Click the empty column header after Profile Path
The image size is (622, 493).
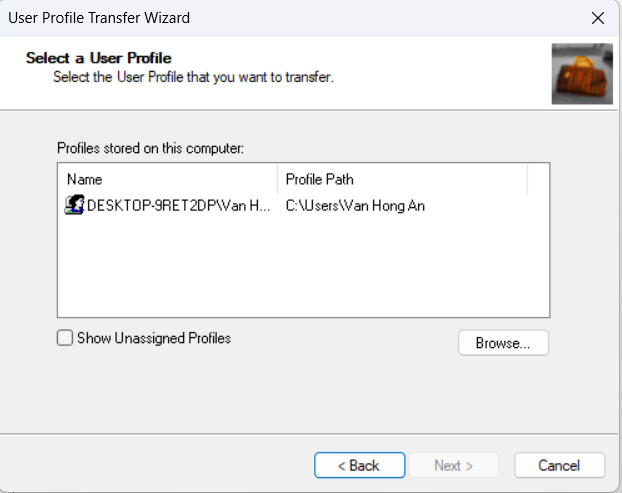(x=538, y=179)
